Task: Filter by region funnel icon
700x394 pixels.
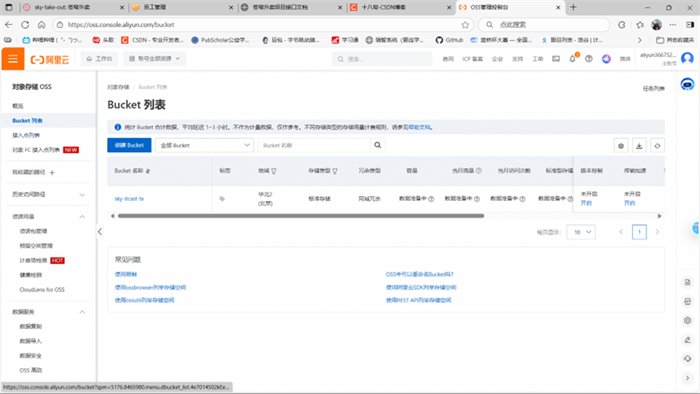Action: click(x=274, y=171)
